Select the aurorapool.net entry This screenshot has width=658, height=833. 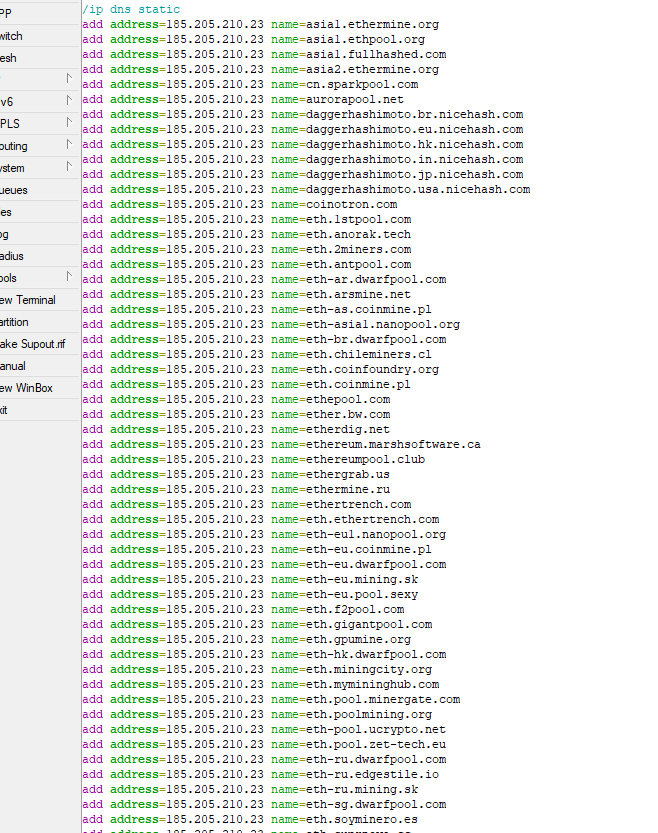(x=243, y=99)
